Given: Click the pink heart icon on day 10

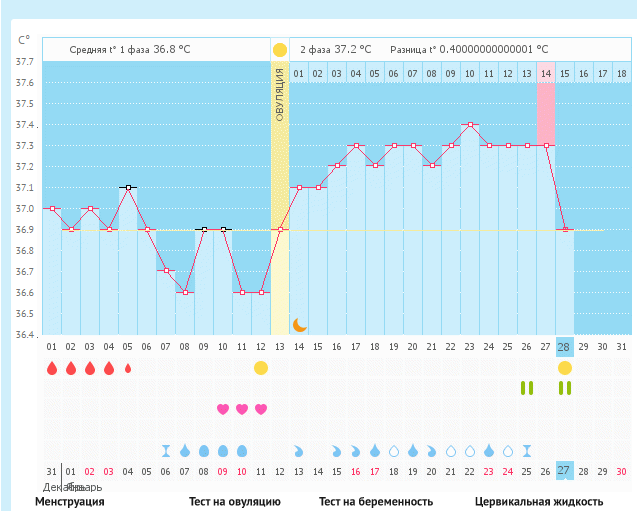Looking at the screenshot, I should 242,409.
